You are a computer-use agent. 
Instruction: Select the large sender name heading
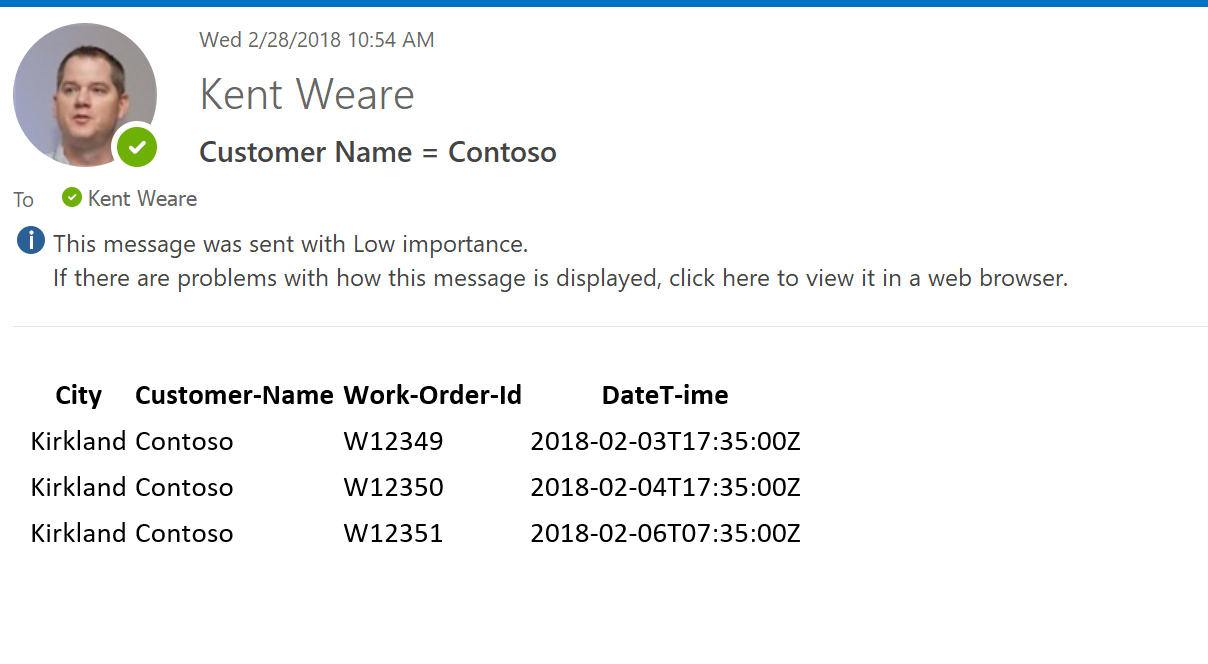coord(307,95)
